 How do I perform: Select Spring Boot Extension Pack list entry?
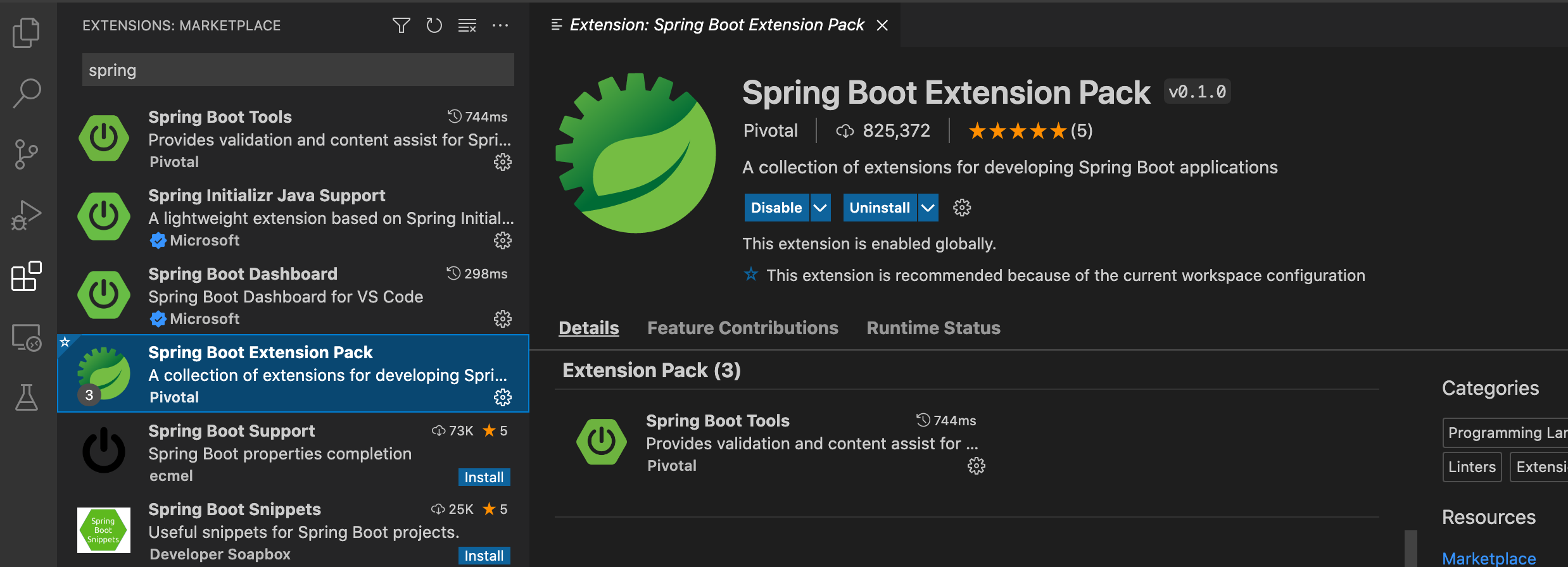coord(293,373)
